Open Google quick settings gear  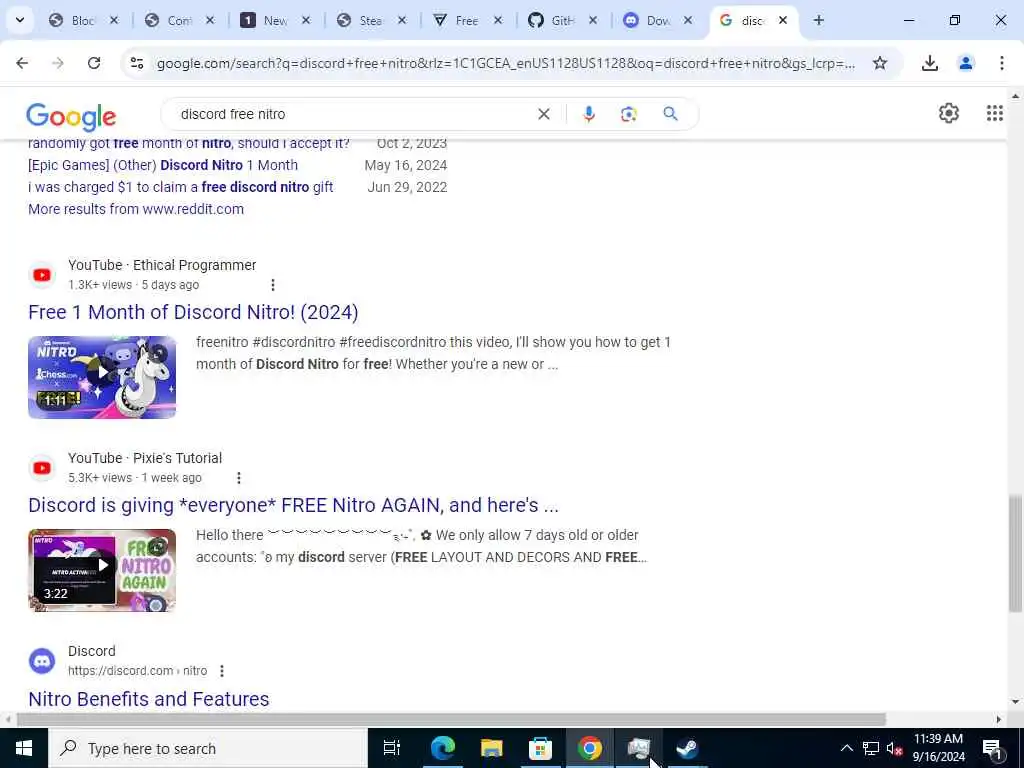[948, 113]
